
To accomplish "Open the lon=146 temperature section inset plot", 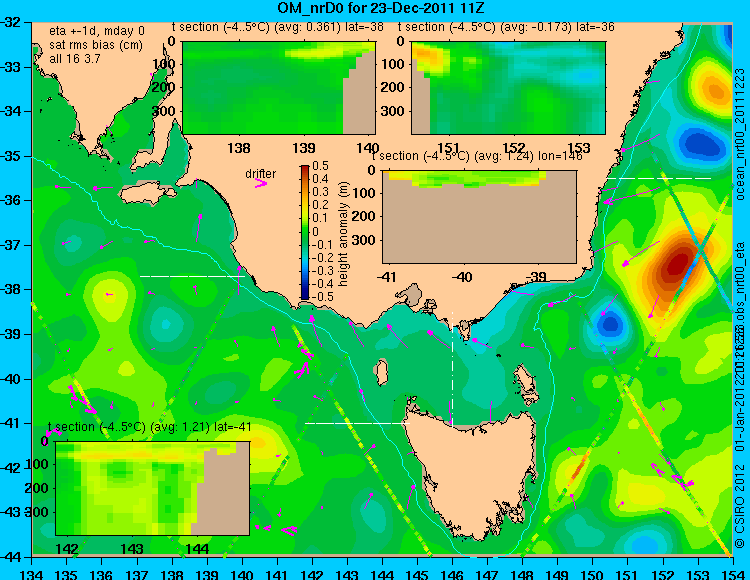I will click(479, 217).
